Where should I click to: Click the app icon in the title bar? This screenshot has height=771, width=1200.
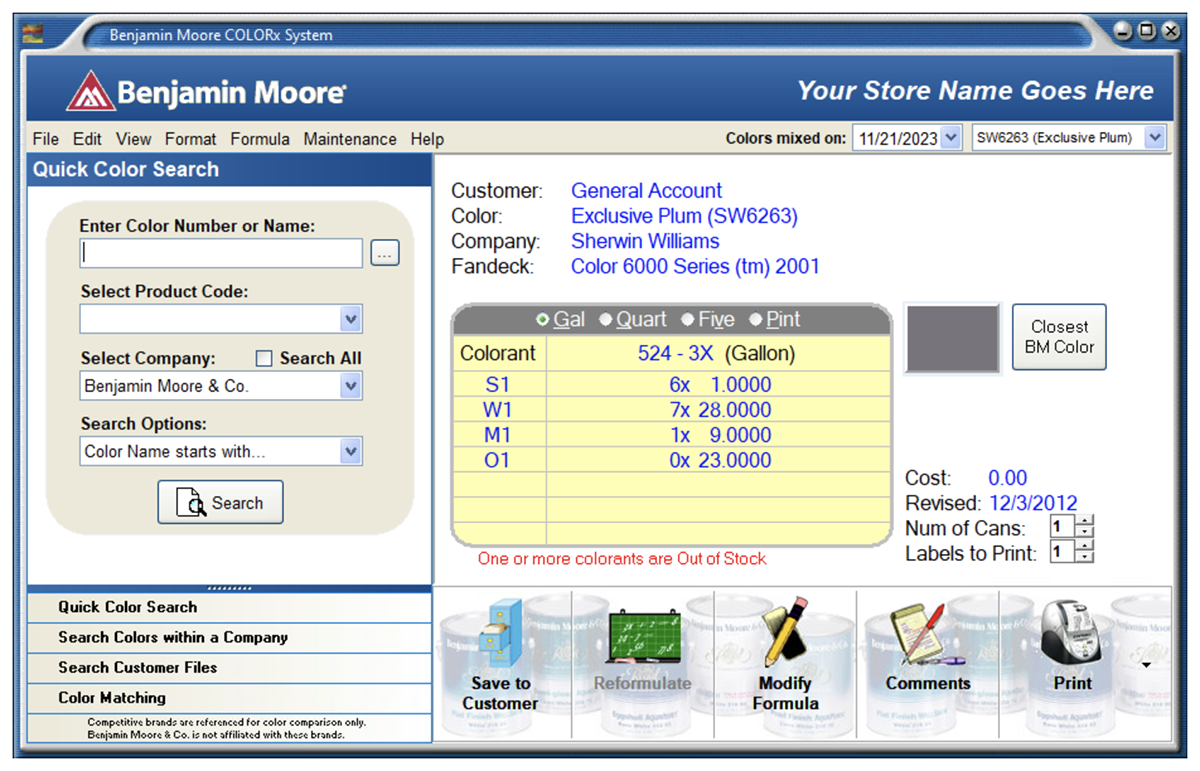click(34, 34)
